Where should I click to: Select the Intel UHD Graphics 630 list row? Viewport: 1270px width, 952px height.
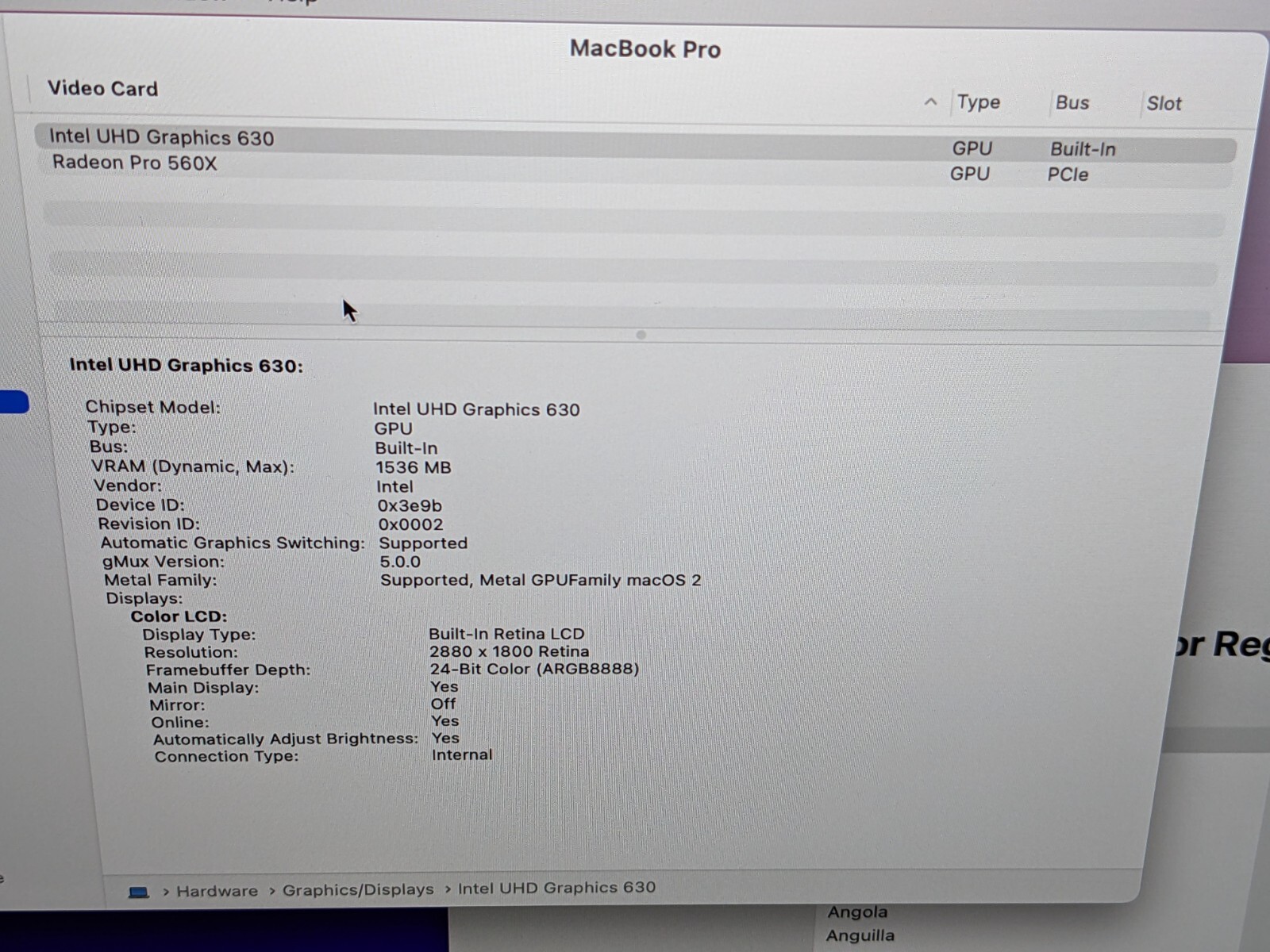coord(635,143)
